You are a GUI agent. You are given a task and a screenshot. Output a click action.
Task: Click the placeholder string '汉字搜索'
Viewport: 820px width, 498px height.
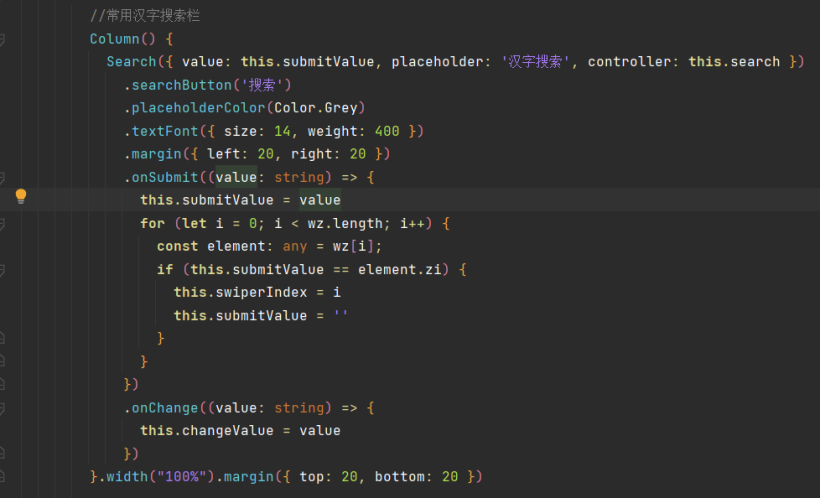(x=535, y=62)
